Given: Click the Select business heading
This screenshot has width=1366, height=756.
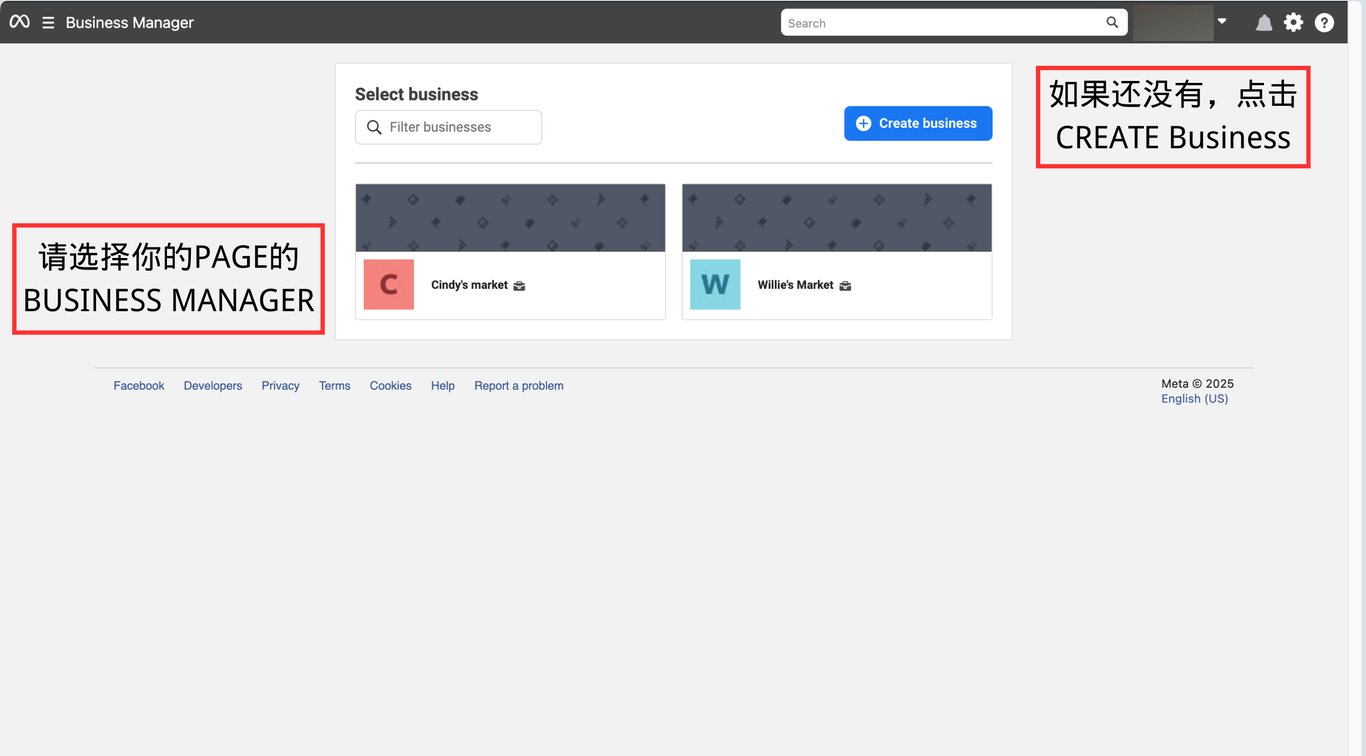Looking at the screenshot, I should (417, 94).
